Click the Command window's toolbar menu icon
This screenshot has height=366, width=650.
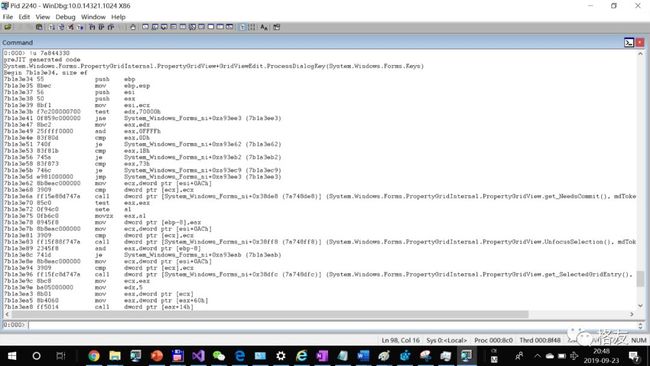[x=629, y=42]
